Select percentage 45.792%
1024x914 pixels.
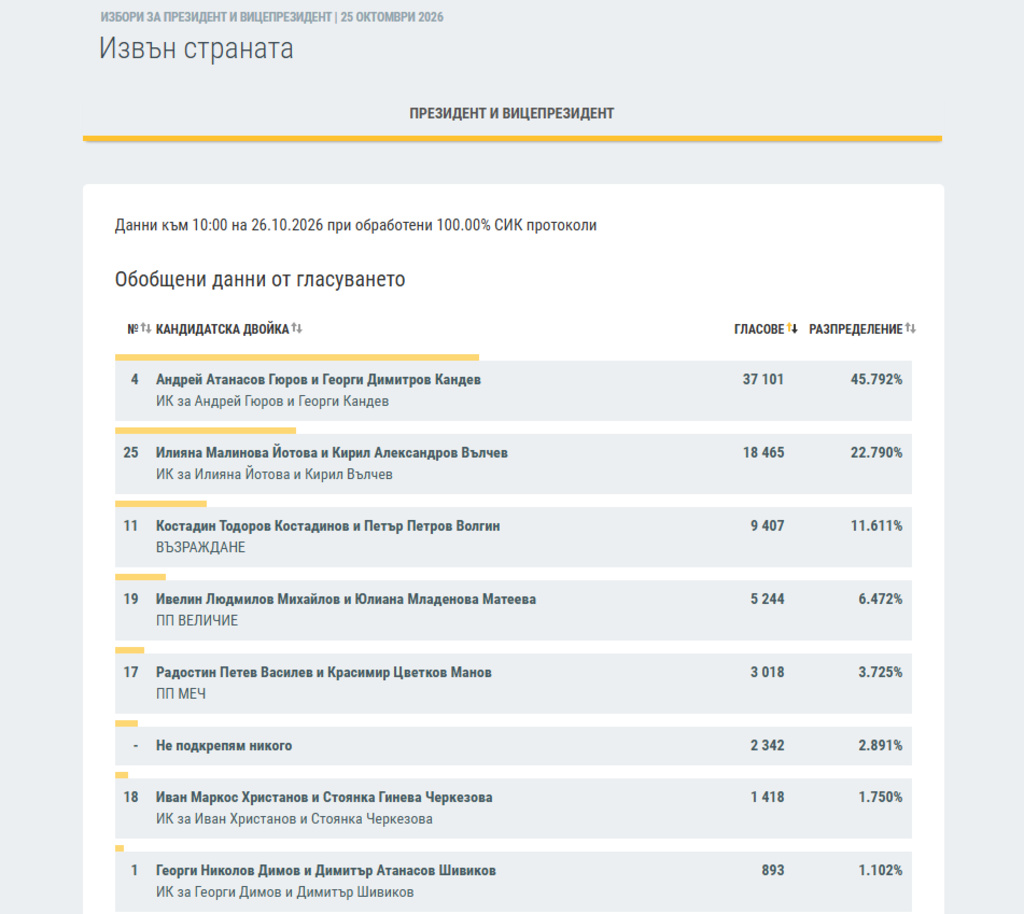click(876, 379)
